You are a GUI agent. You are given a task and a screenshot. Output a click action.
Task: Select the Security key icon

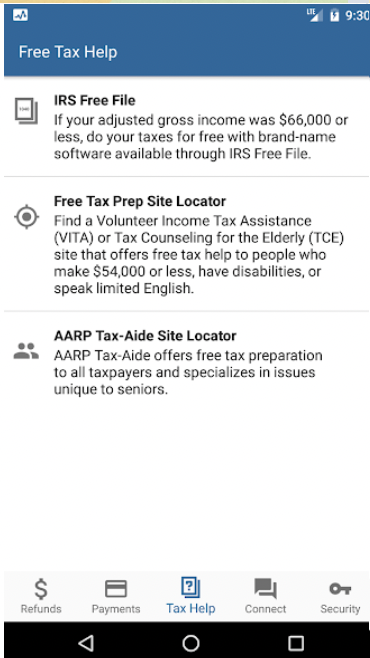[x=340, y=588]
